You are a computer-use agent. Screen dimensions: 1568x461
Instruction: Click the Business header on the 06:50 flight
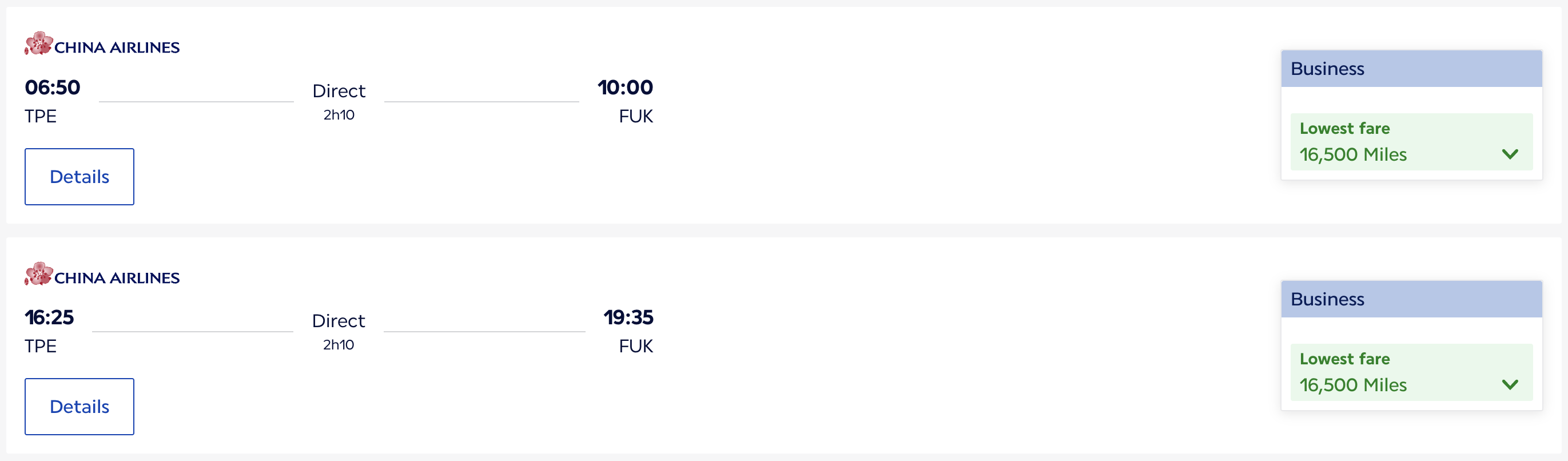[1327, 69]
